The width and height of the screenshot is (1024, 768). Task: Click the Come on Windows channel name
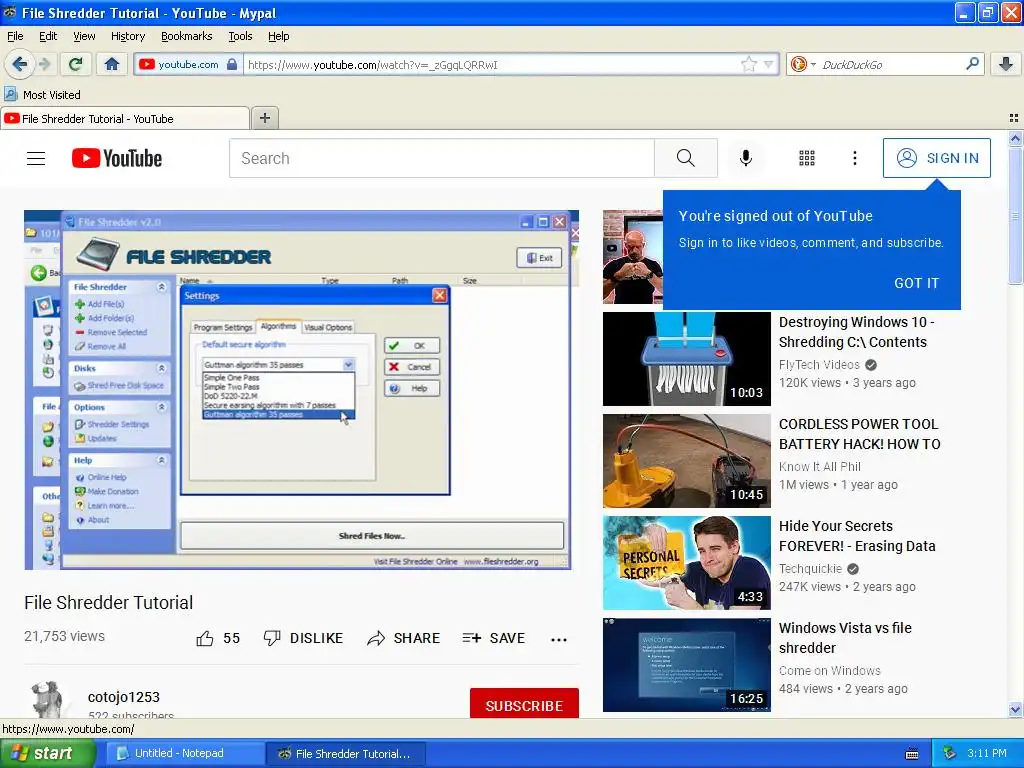click(x=829, y=670)
